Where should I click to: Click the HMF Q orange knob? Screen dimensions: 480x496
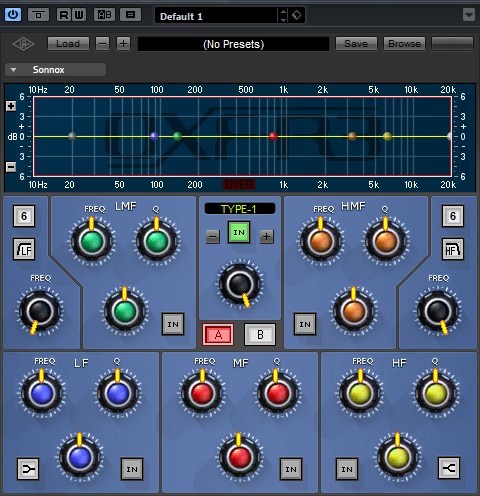pos(386,241)
